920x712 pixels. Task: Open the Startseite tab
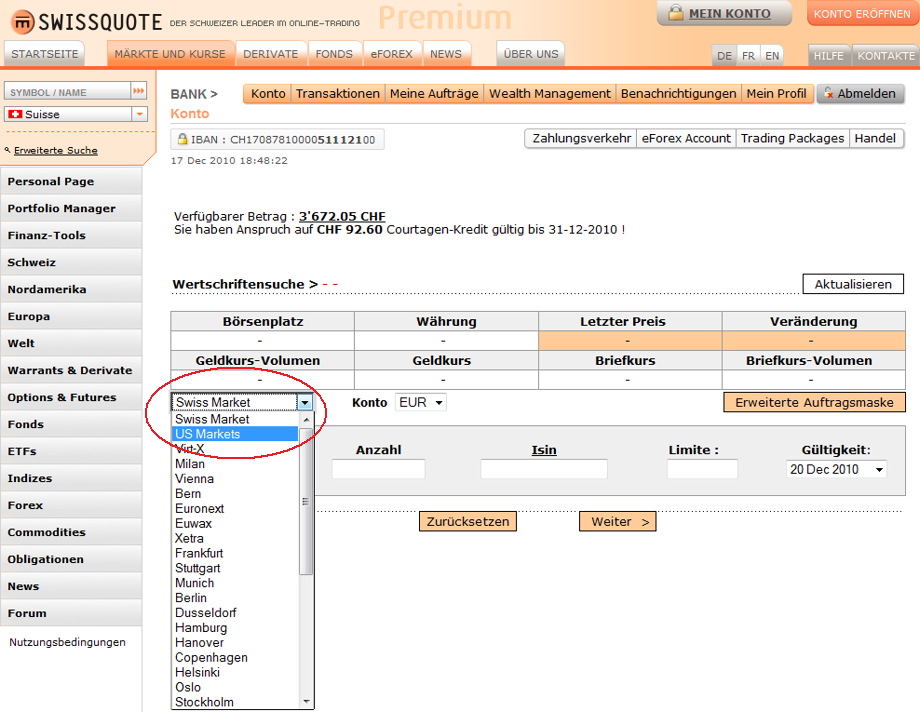click(45, 54)
